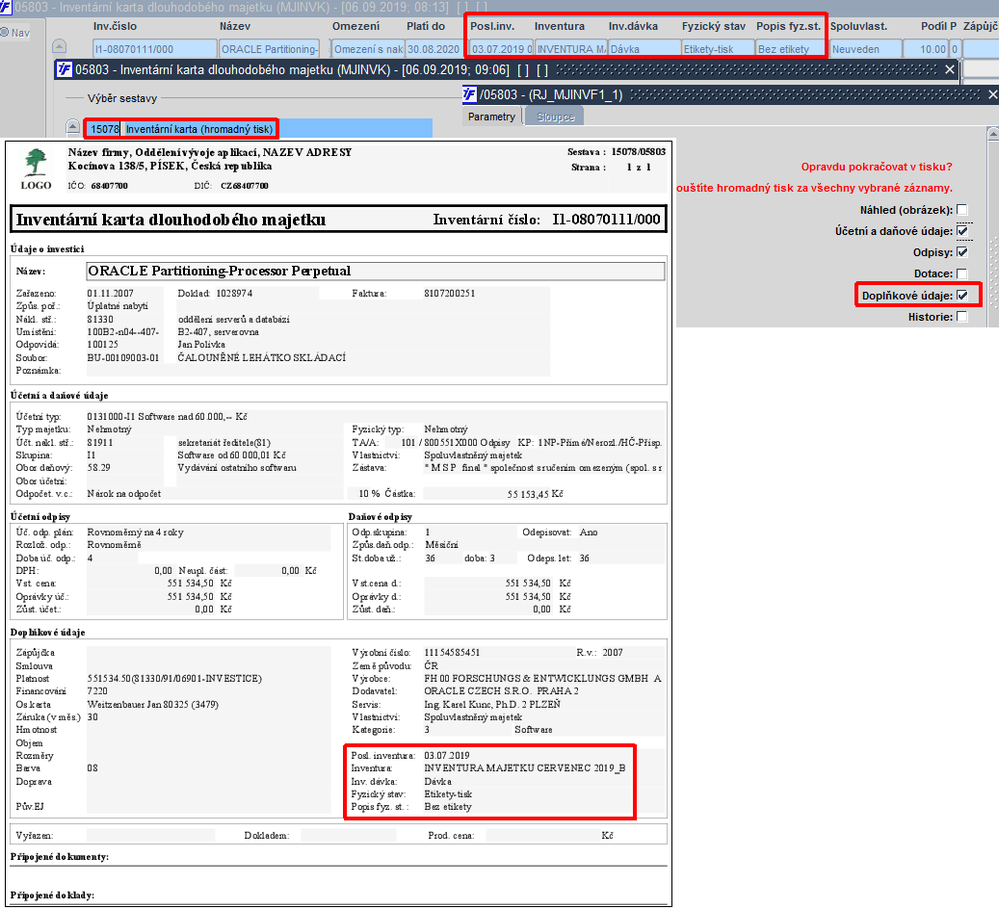Click the up-arrow icon beside the I1-08070111/000 record

click(59, 47)
